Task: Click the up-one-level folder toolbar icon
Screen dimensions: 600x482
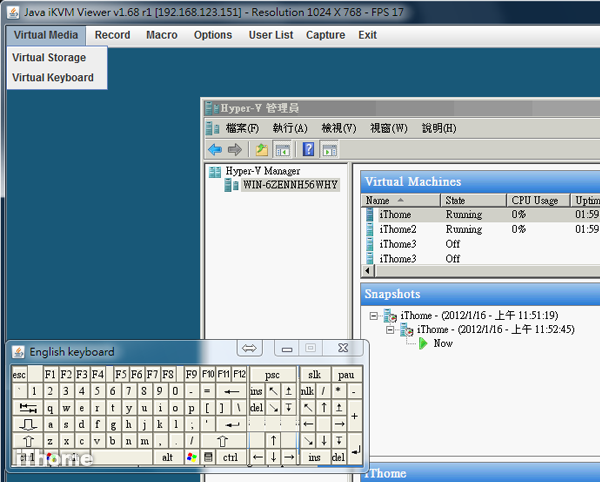Action: (x=261, y=150)
